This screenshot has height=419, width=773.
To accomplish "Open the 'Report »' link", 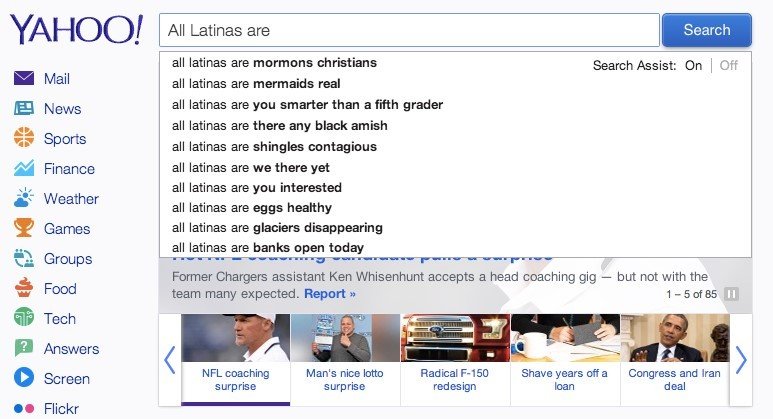I will click(x=330, y=294).
